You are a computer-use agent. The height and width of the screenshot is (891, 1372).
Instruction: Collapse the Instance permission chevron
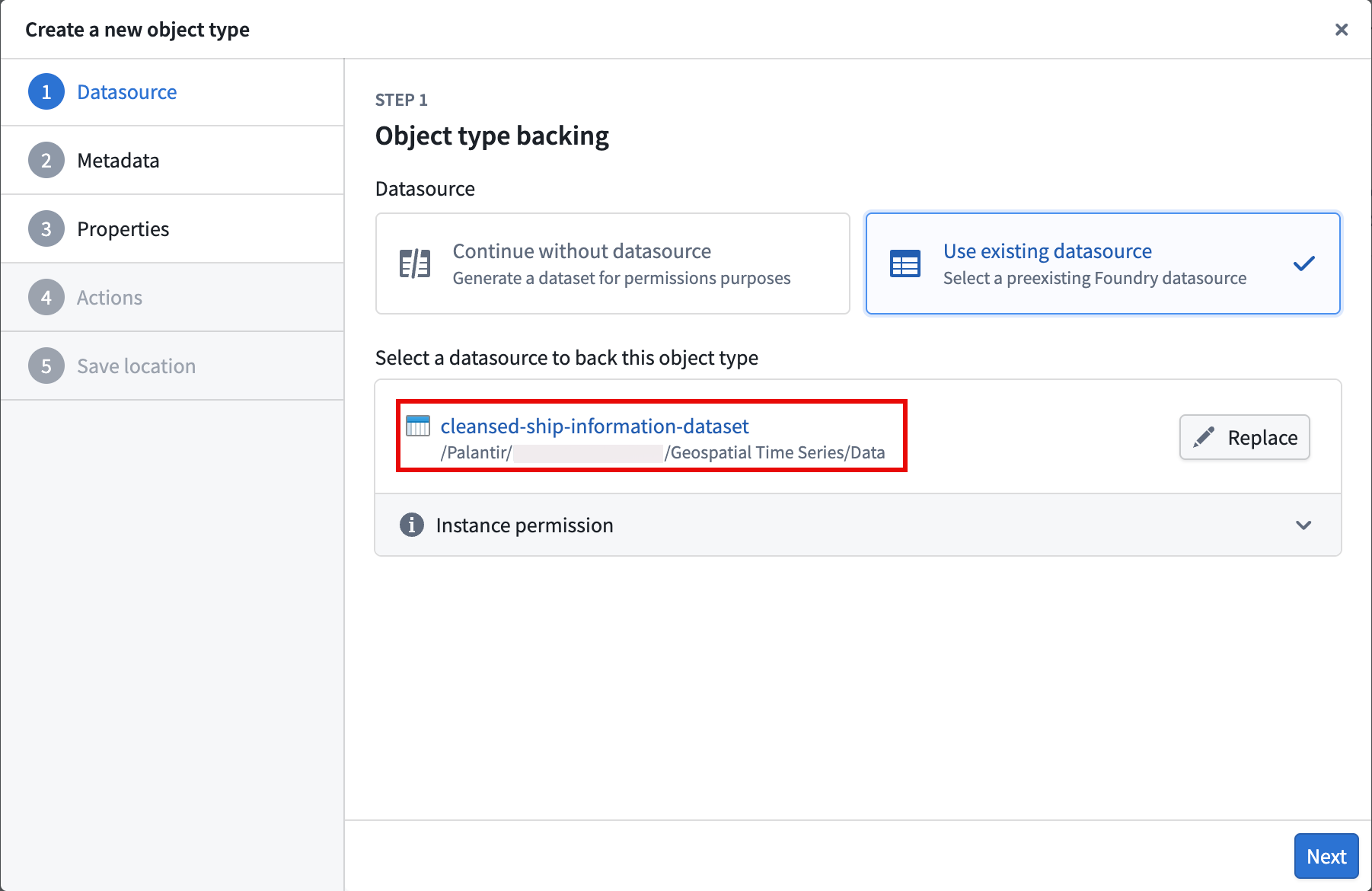click(1303, 525)
